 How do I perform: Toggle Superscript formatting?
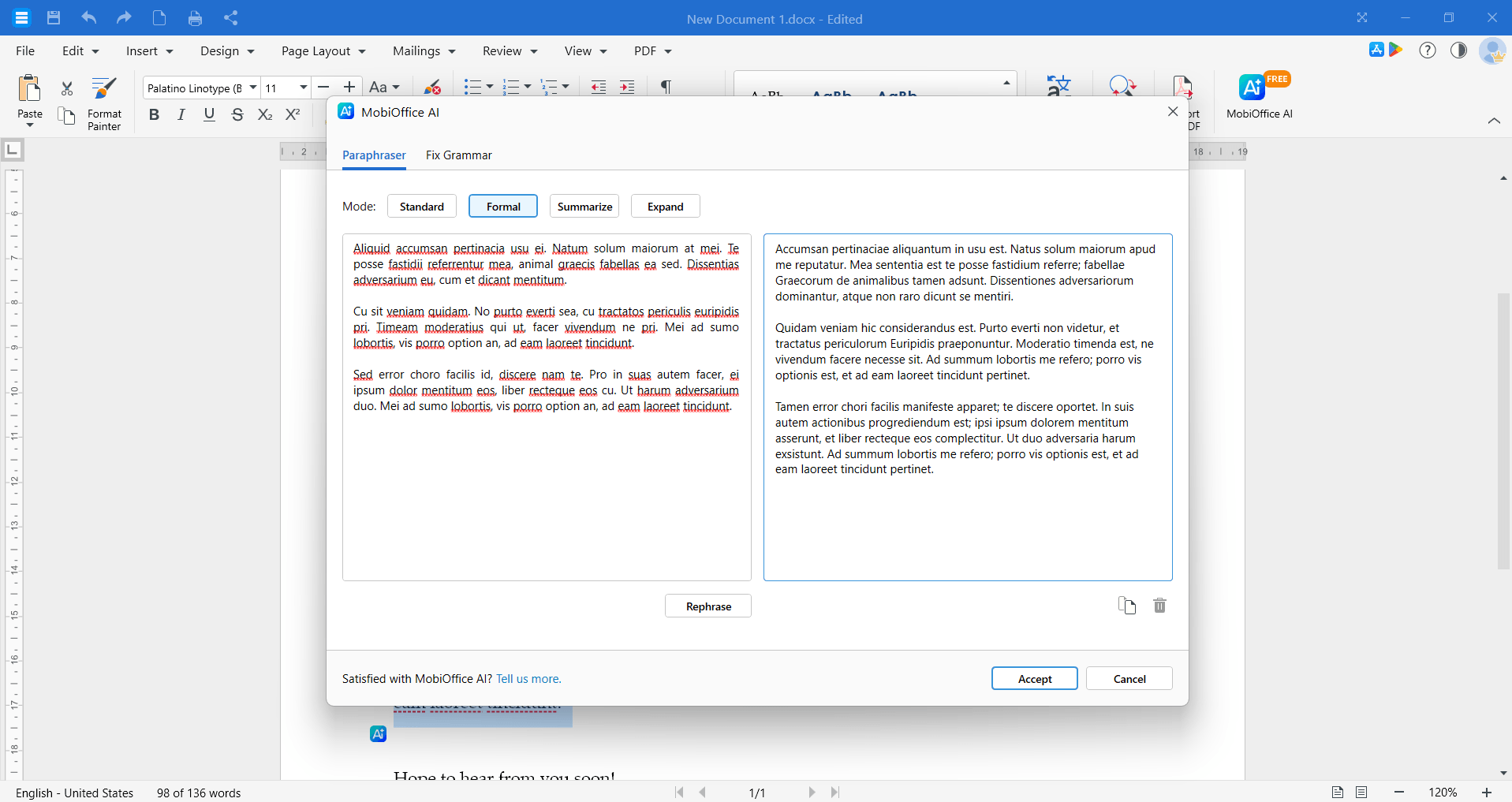[x=293, y=114]
